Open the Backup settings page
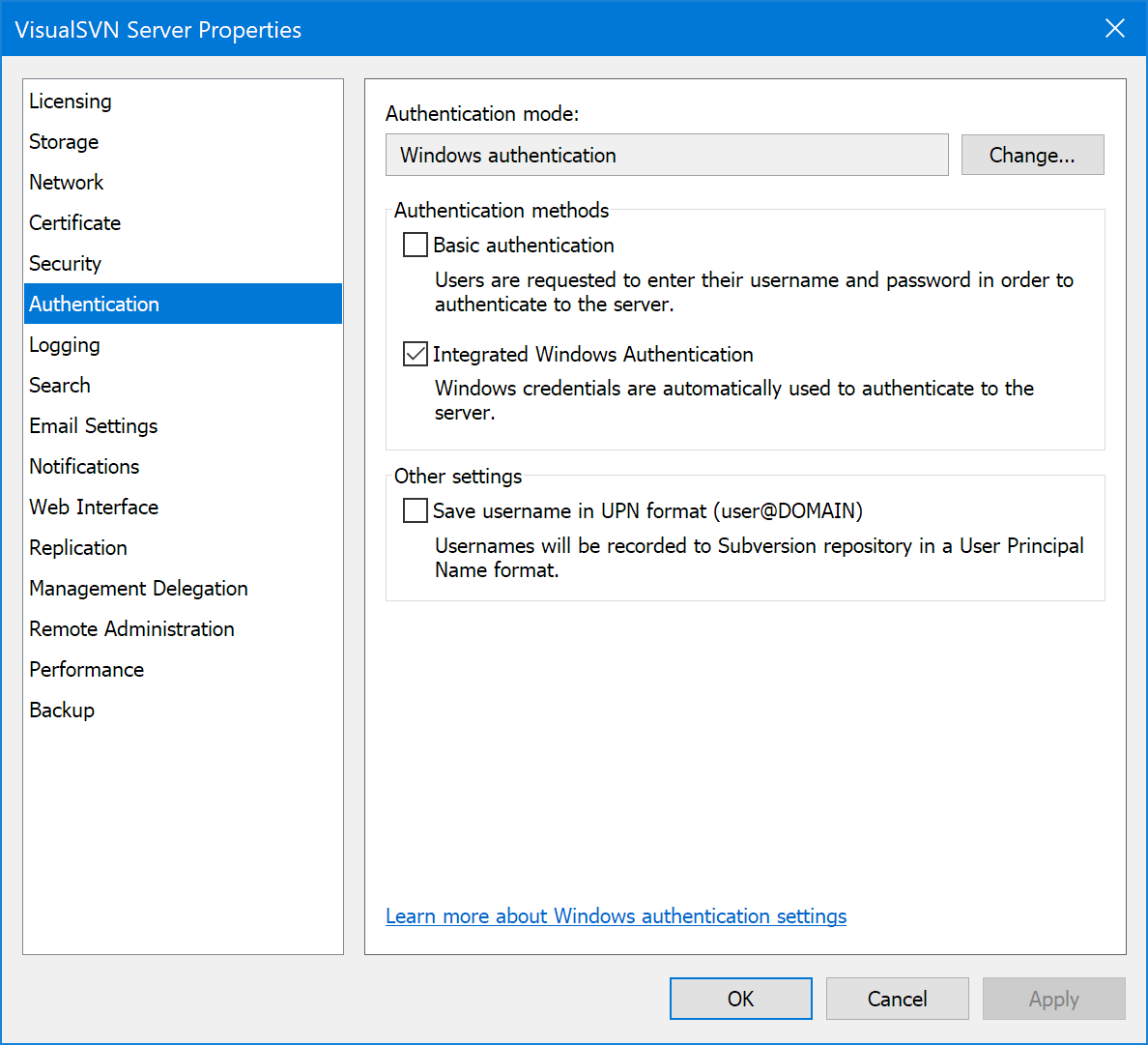Viewport: 1148px width, 1045px height. pyautogui.click(x=62, y=711)
